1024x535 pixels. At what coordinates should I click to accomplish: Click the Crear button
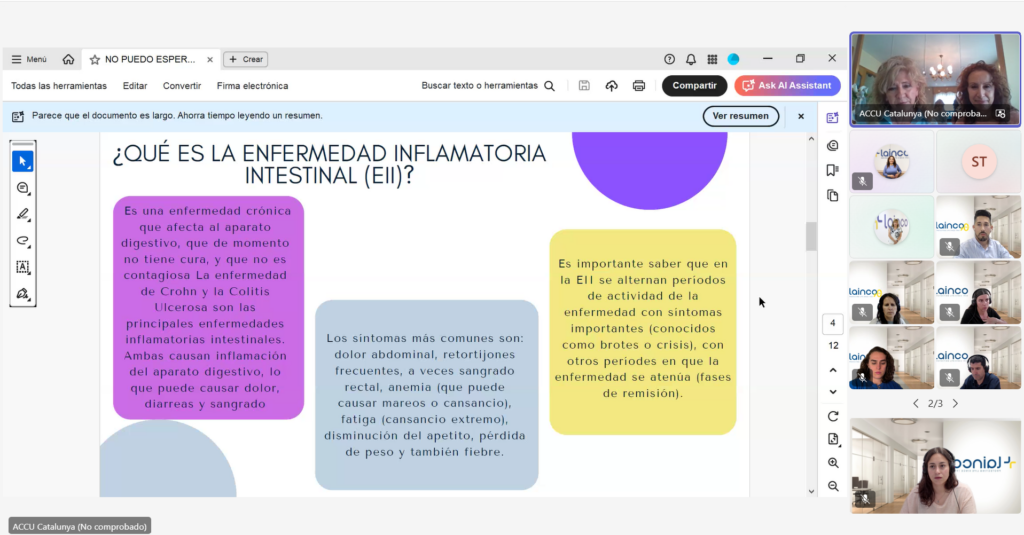pos(246,59)
